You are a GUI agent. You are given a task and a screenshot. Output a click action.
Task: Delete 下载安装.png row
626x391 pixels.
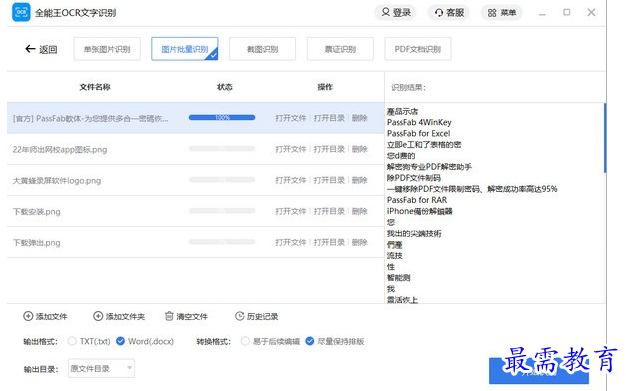coord(359,211)
